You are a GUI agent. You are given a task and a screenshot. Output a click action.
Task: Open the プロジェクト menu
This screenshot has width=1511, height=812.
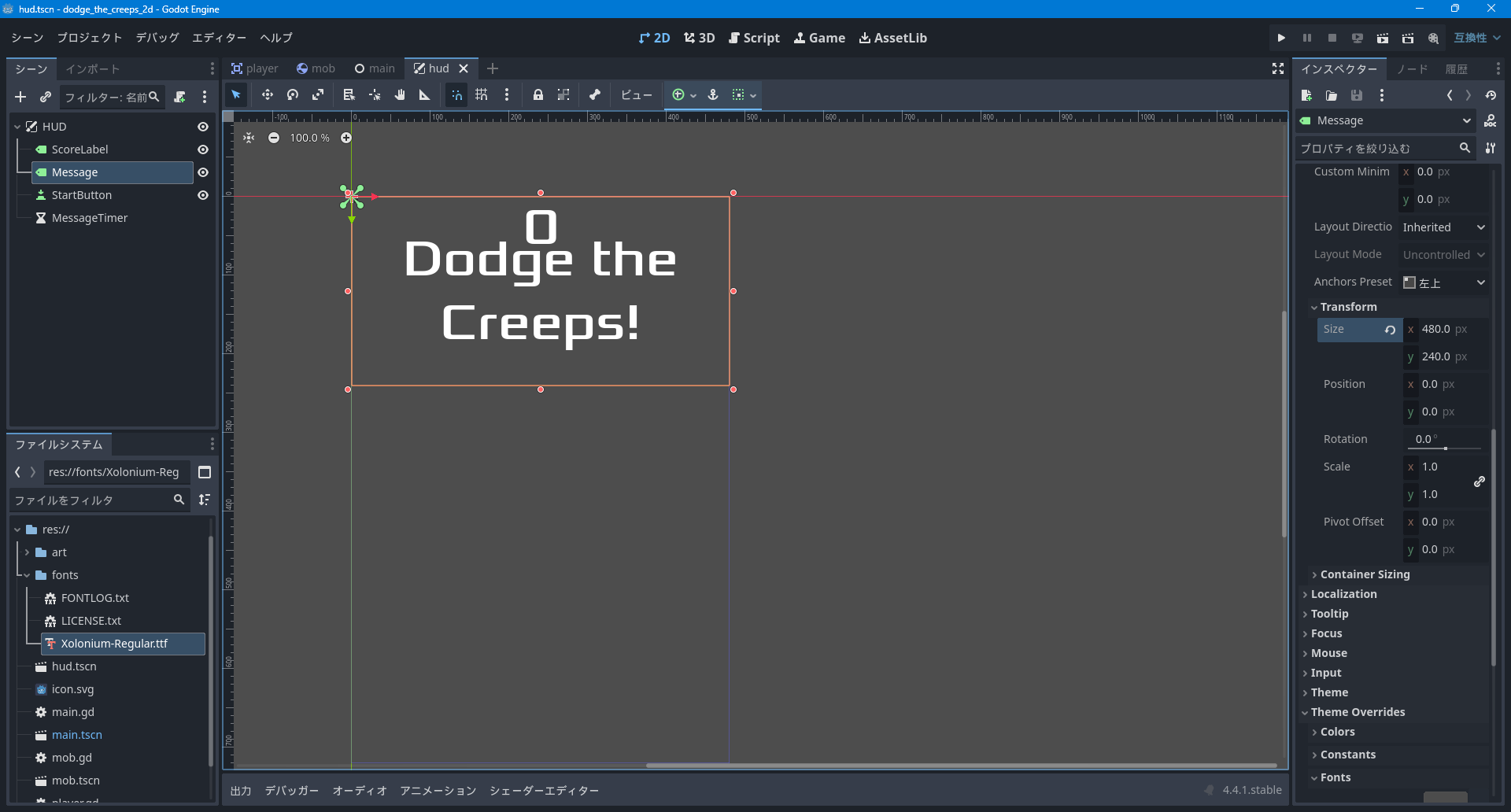click(x=90, y=38)
